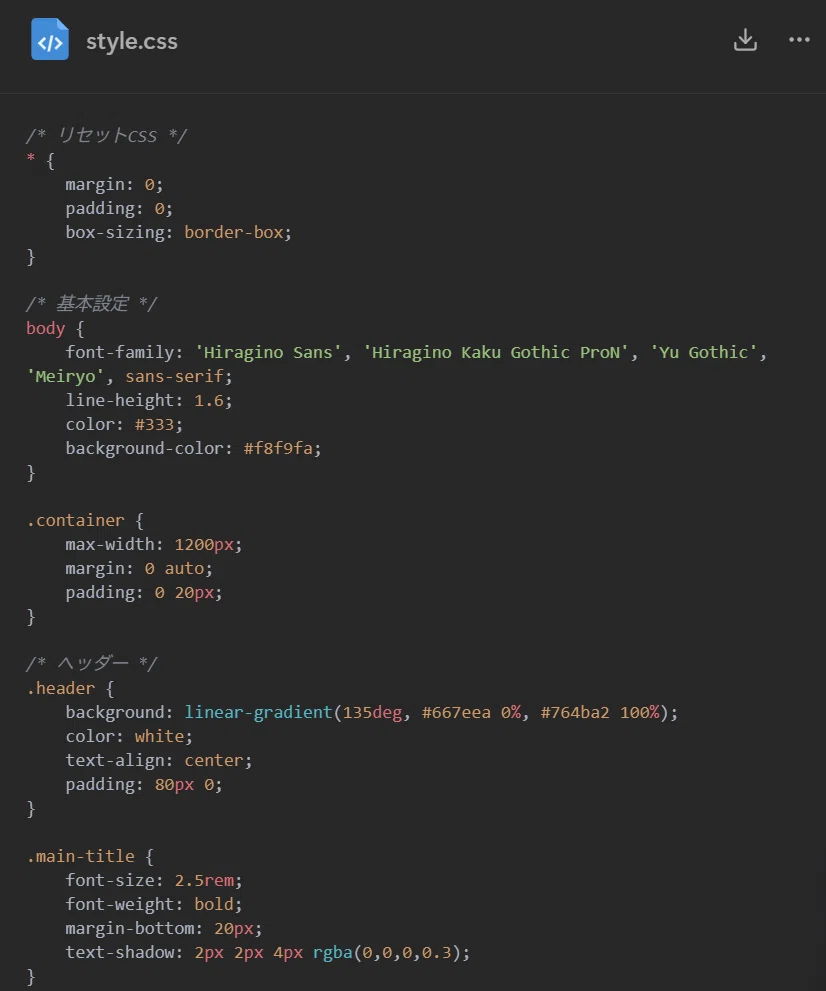This screenshot has width=826, height=991.
Task: Click the 'sans-serif' fallback font
Action: coord(174,377)
